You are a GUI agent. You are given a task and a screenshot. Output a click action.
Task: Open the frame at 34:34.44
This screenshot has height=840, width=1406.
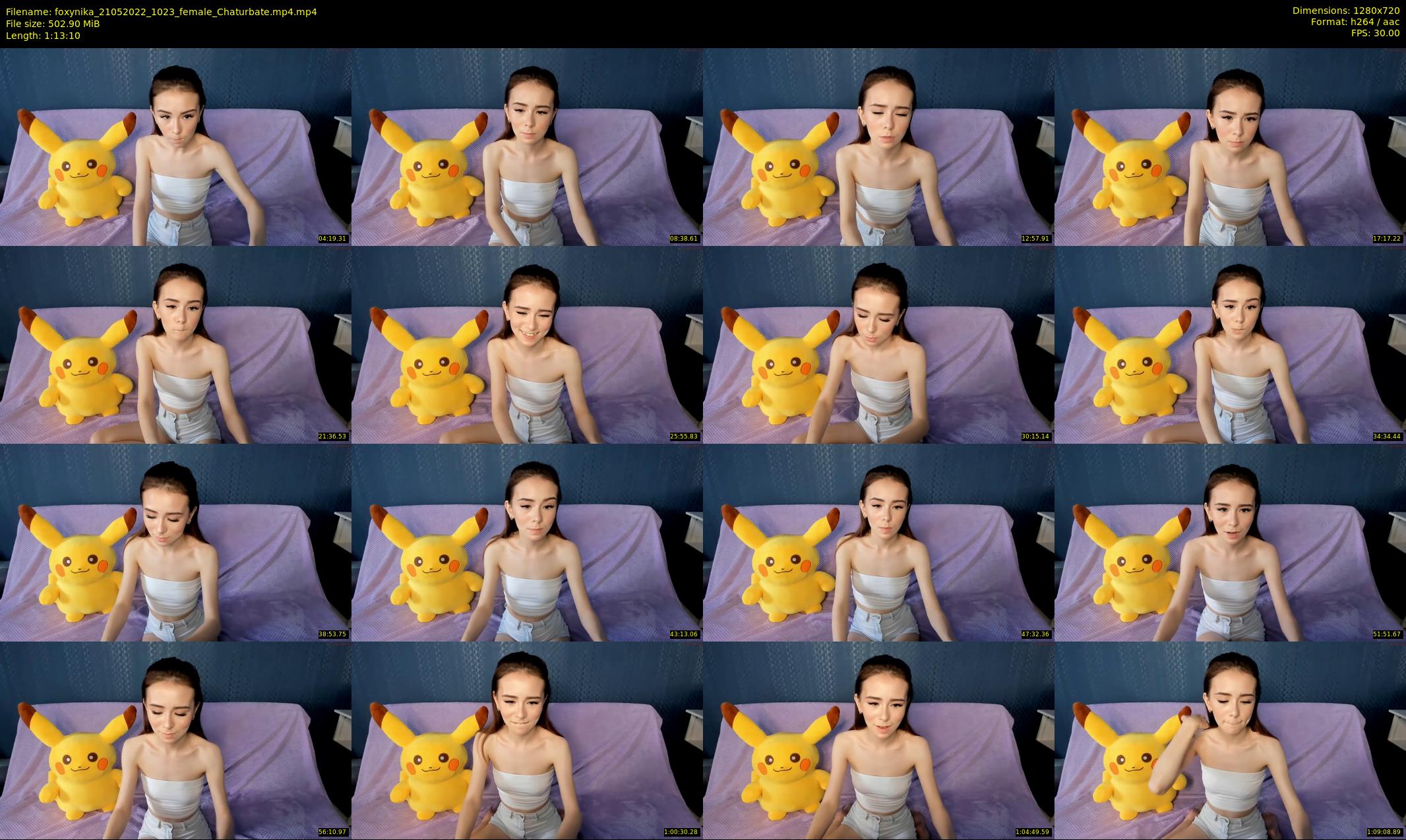pos(1230,344)
